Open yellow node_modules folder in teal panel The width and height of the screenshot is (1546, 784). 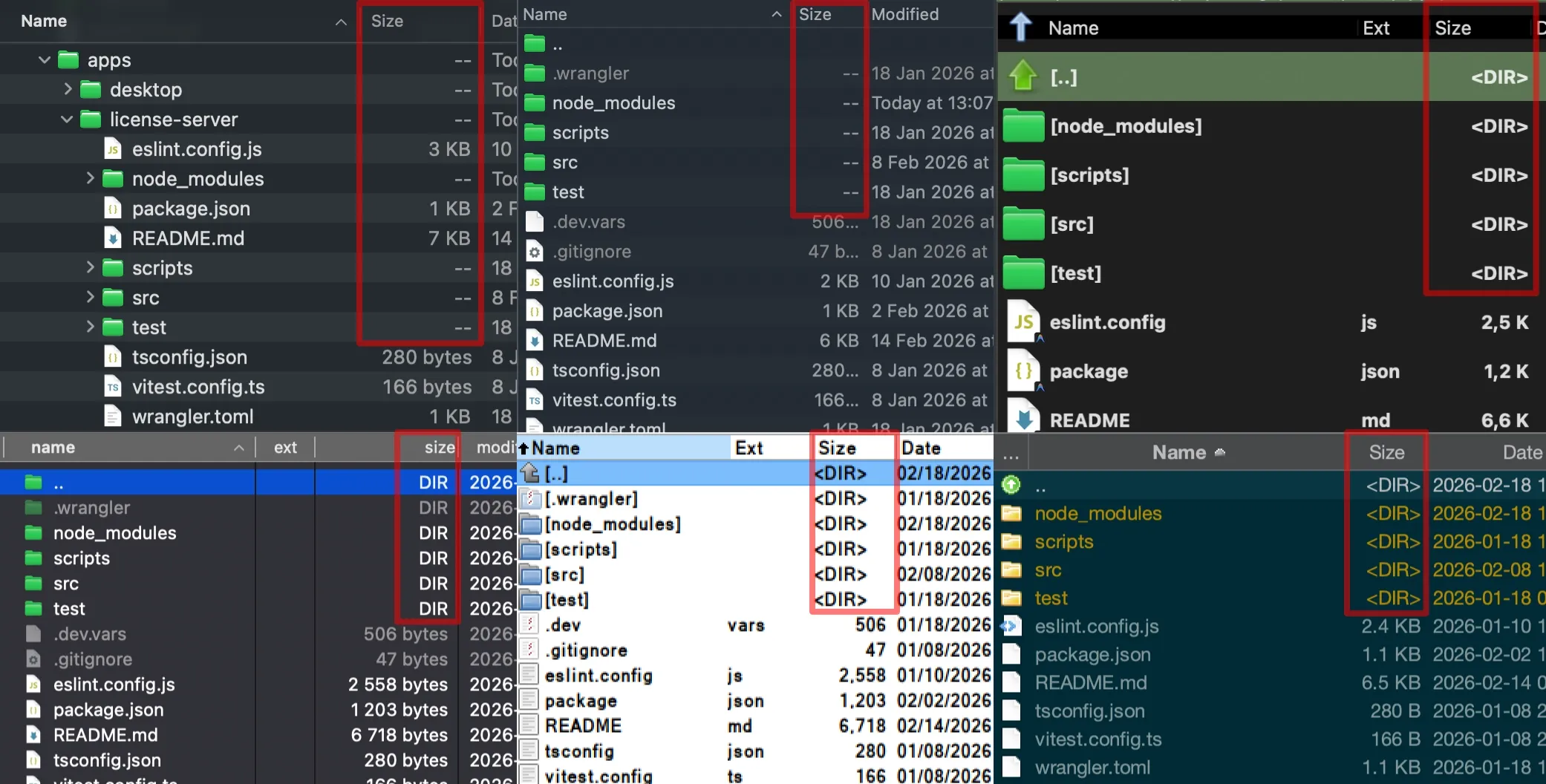point(1011,513)
